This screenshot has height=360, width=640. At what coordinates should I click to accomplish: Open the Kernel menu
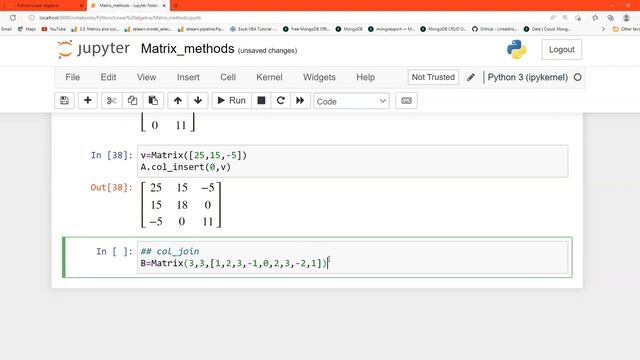(x=269, y=77)
